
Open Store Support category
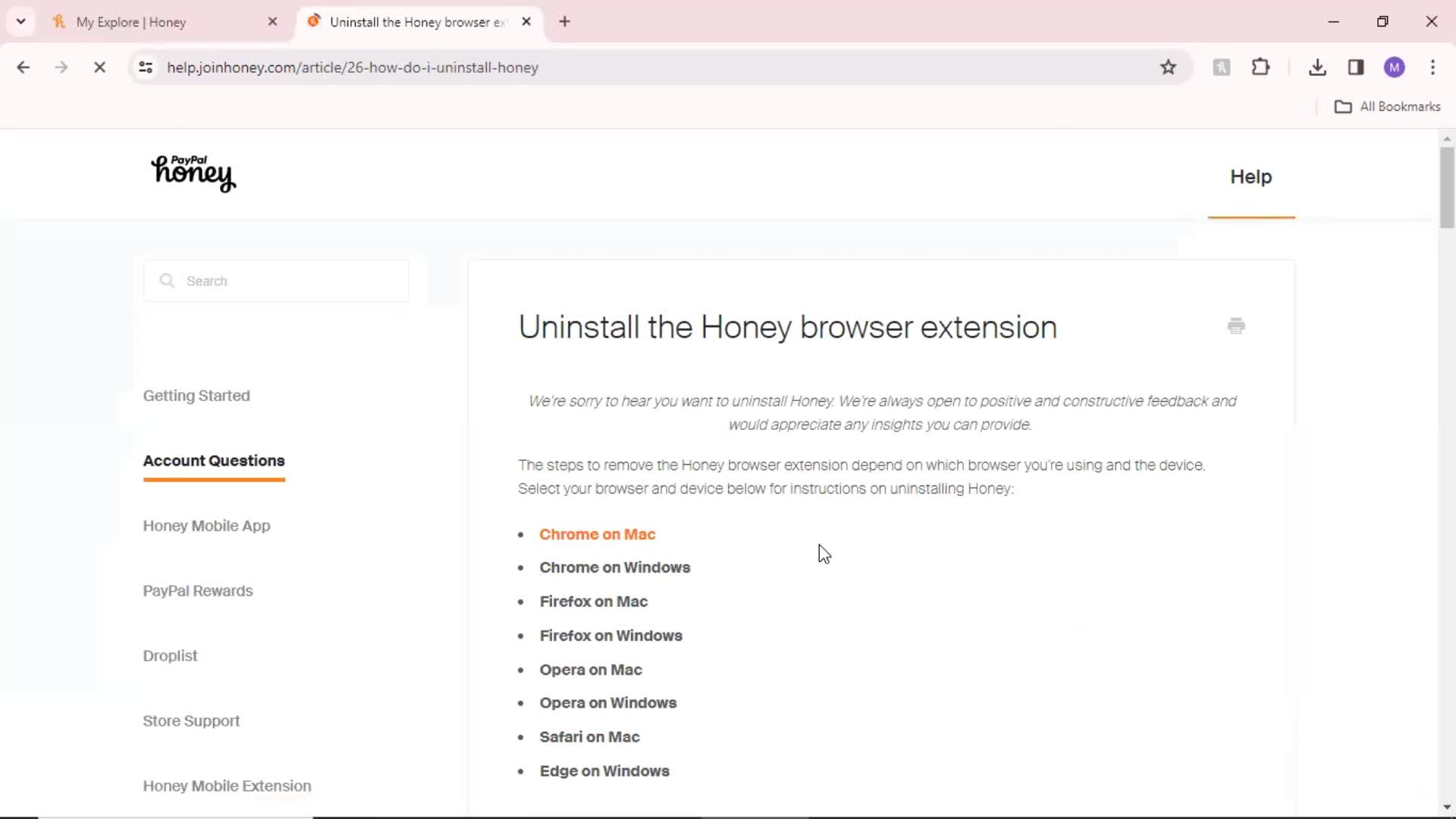(191, 721)
